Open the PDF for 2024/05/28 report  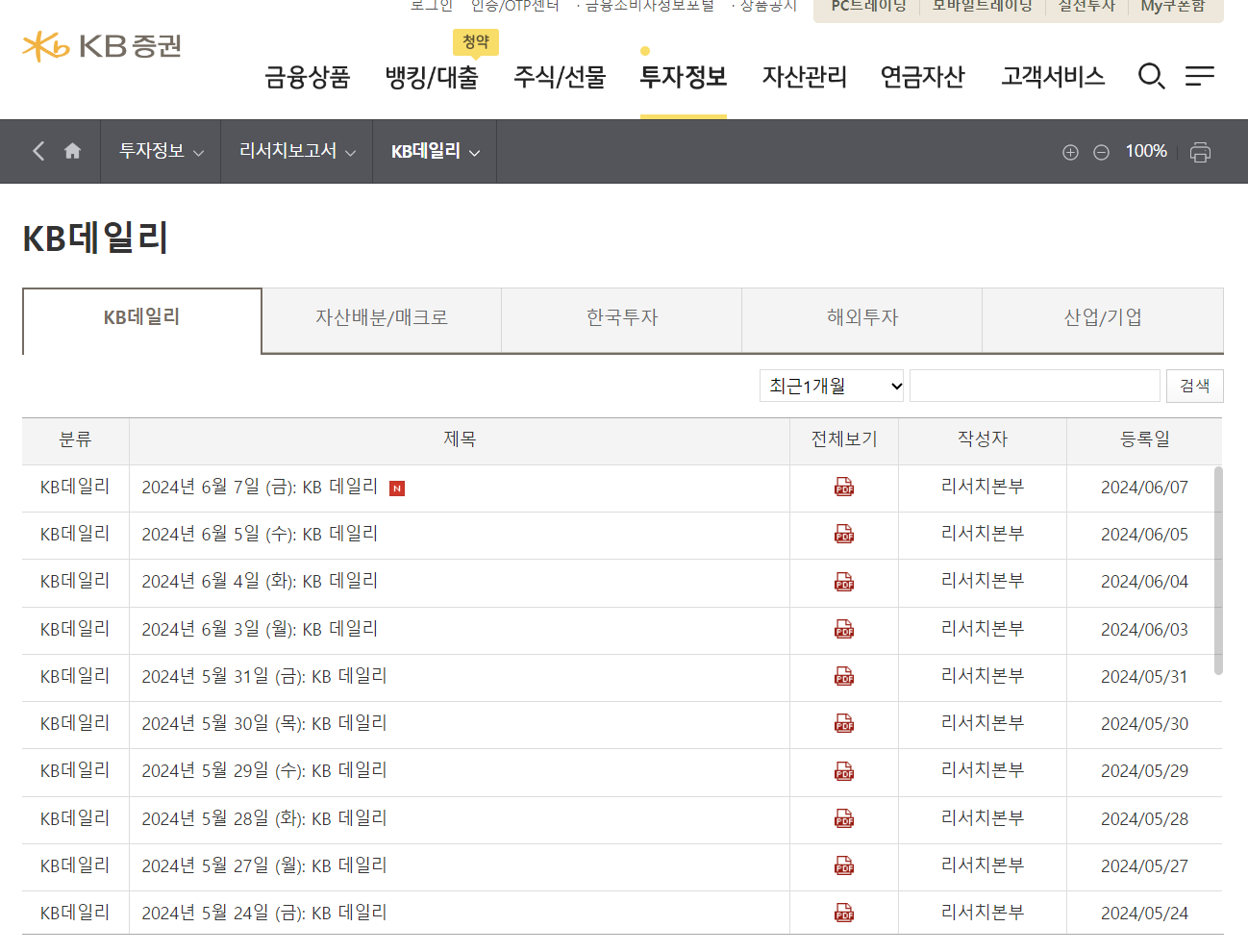pos(844,818)
